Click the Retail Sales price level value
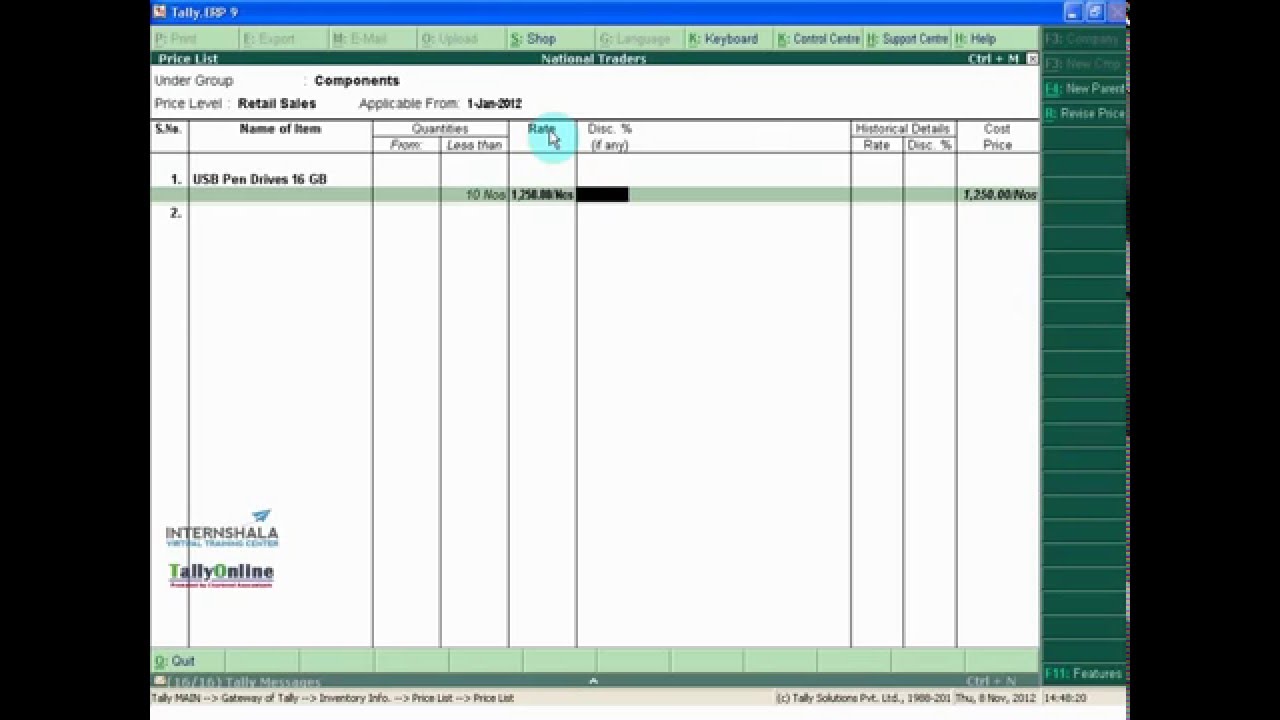 click(277, 104)
